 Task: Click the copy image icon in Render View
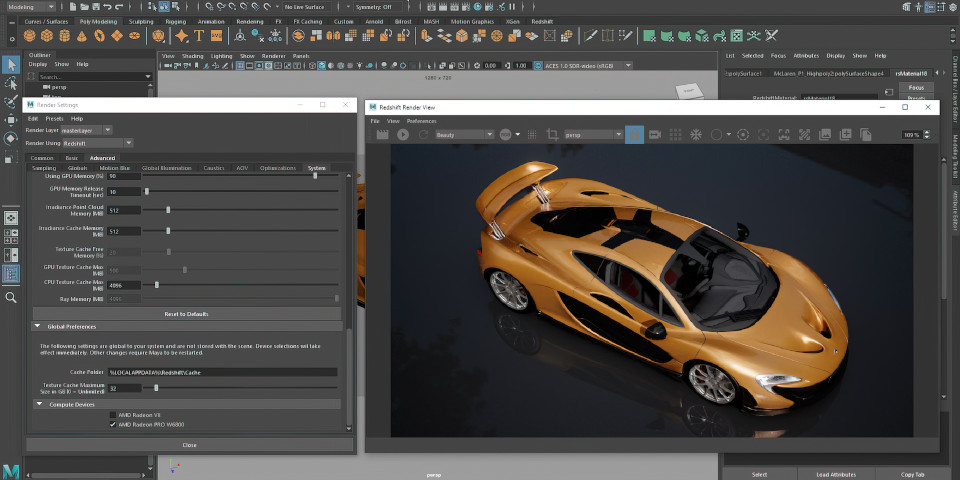(866, 134)
